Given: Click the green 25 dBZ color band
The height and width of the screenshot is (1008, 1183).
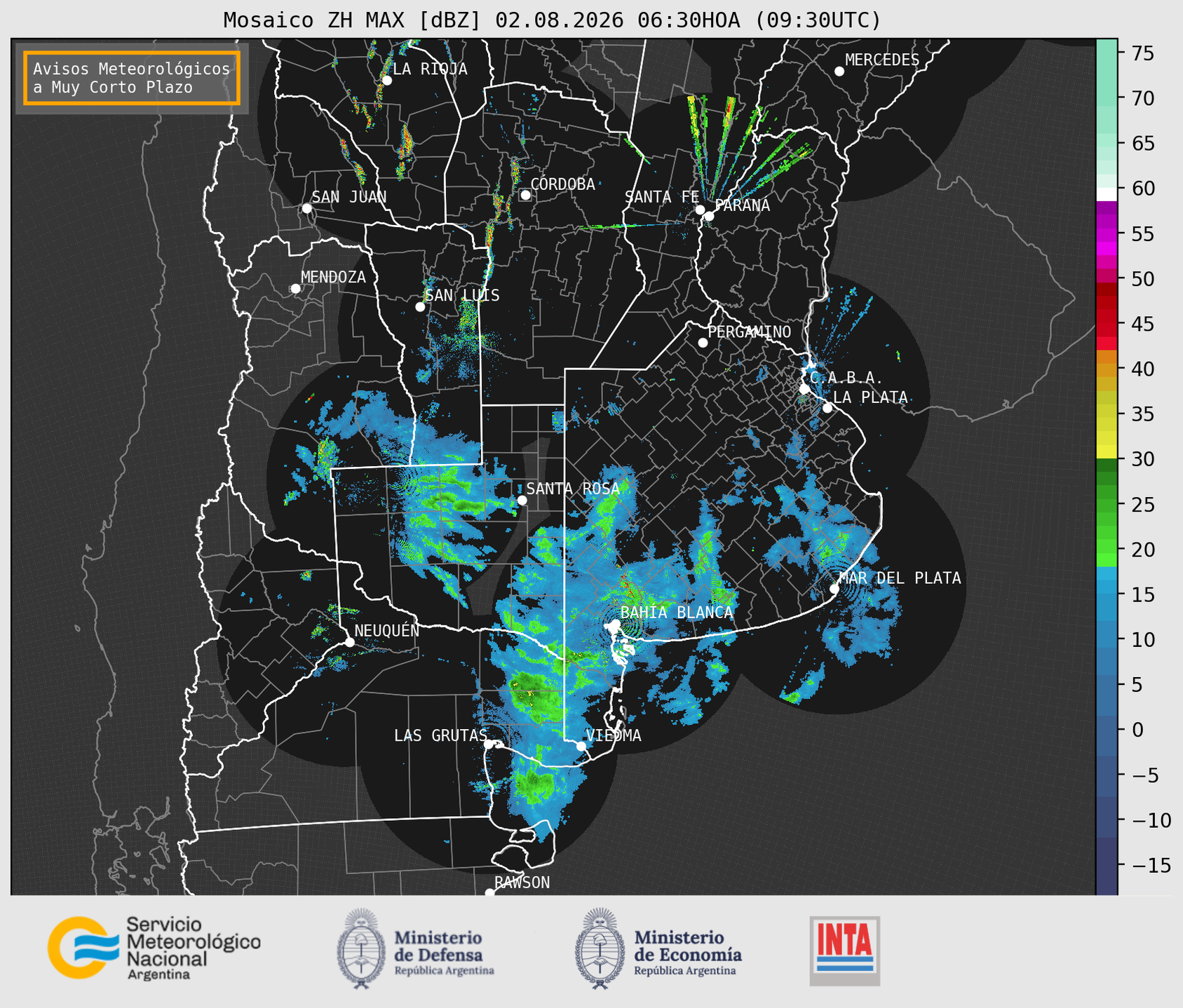Looking at the screenshot, I should [x=1107, y=505].
